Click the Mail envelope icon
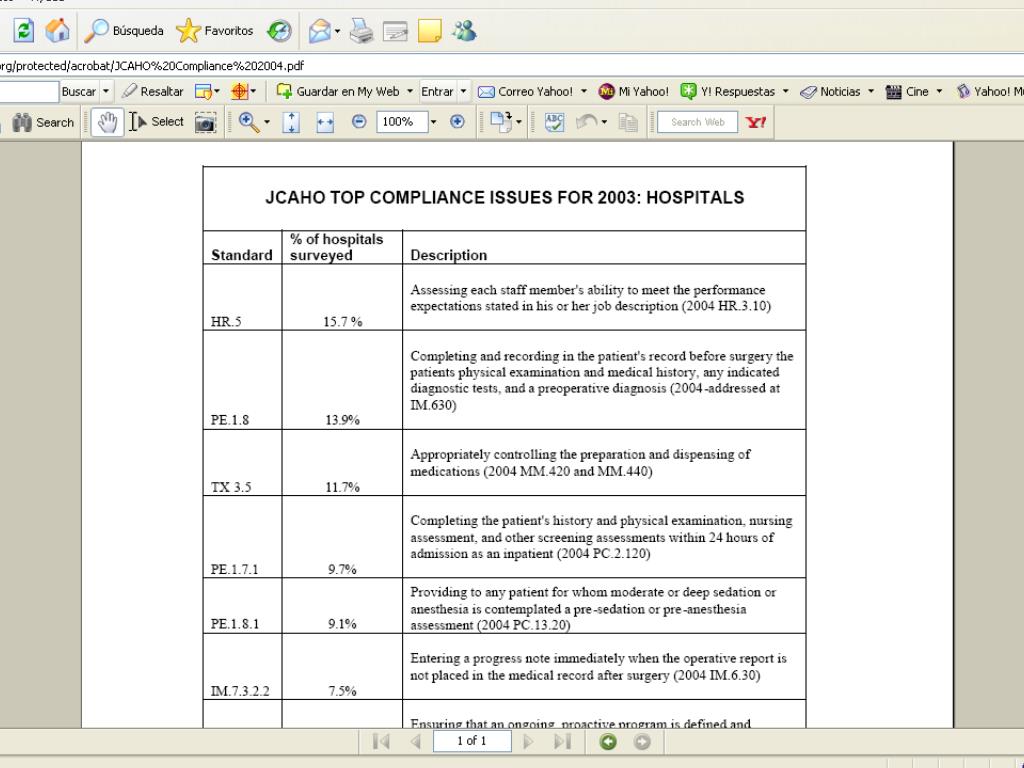Image resolution: width=1024 pixels, height=768 pixels. (x=319, y=30)
